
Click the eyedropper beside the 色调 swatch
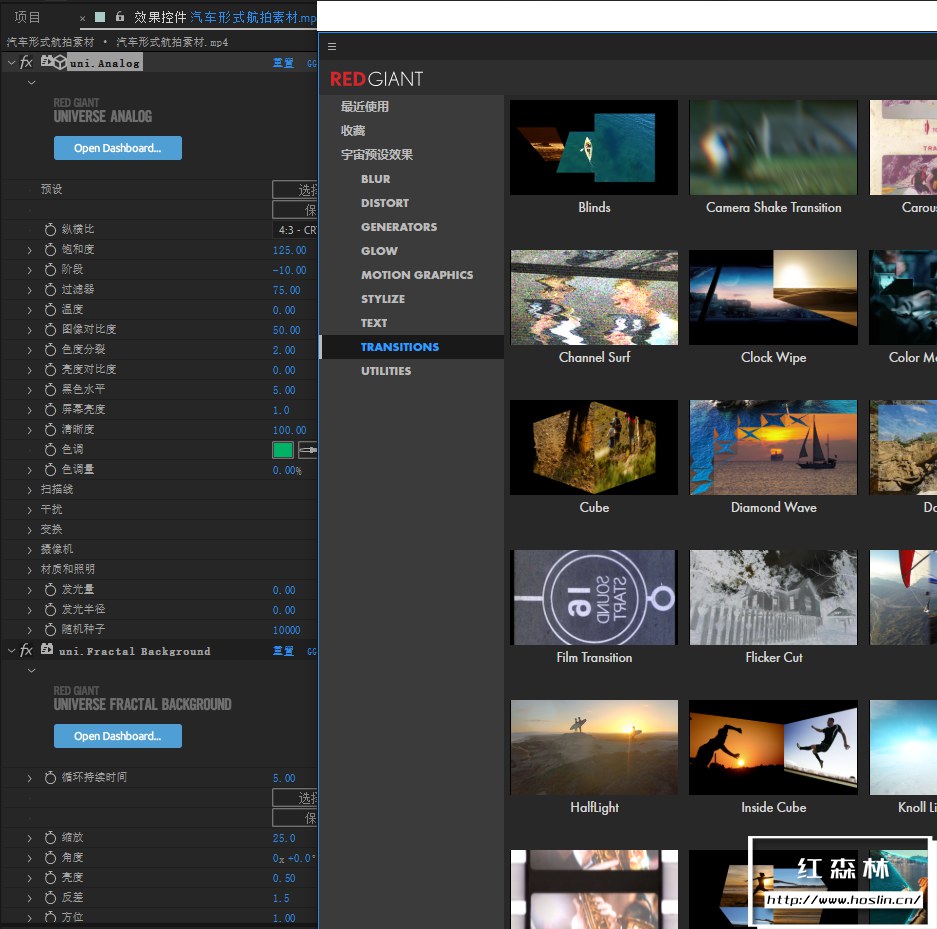[307, 450]
